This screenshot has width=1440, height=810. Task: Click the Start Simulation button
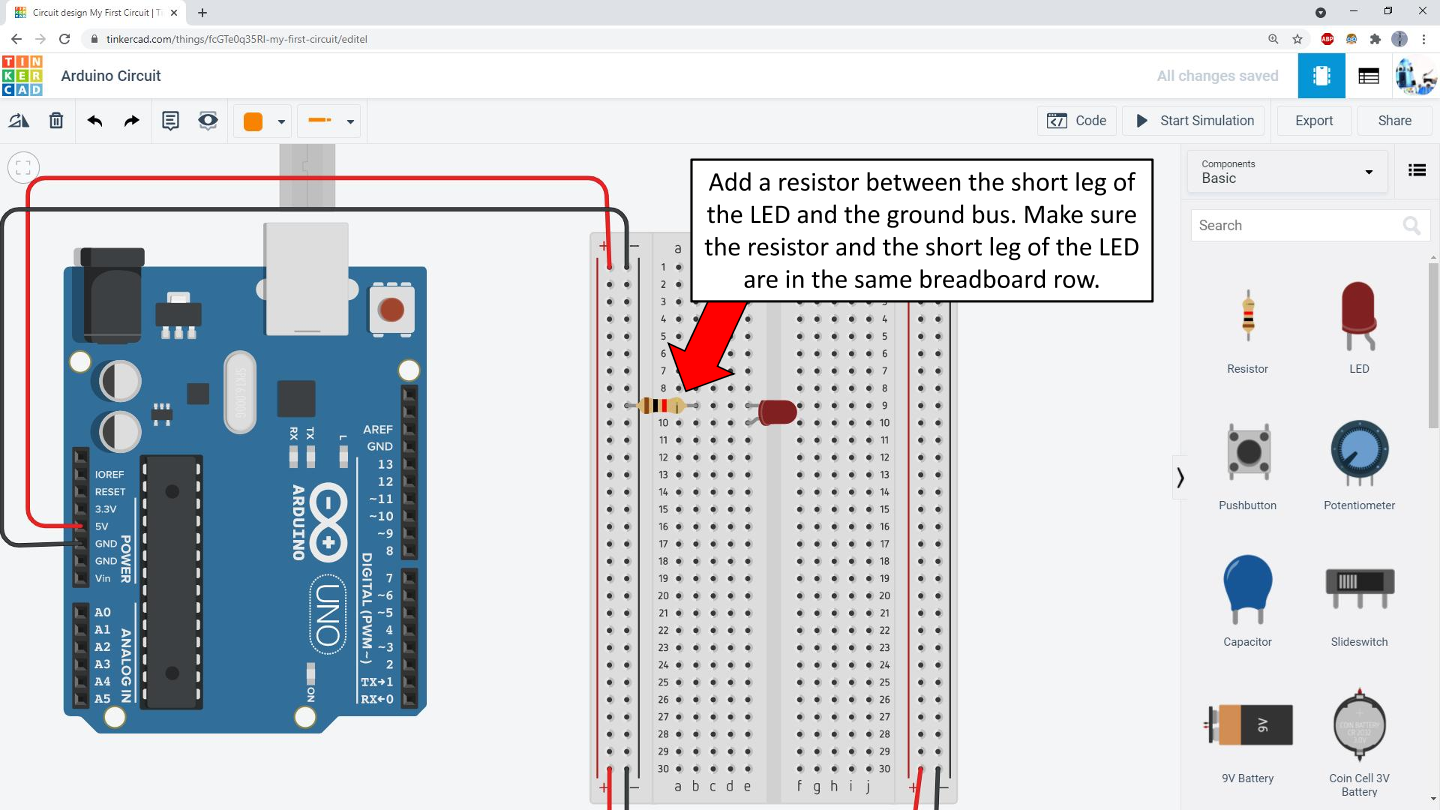pos(1193,120)
